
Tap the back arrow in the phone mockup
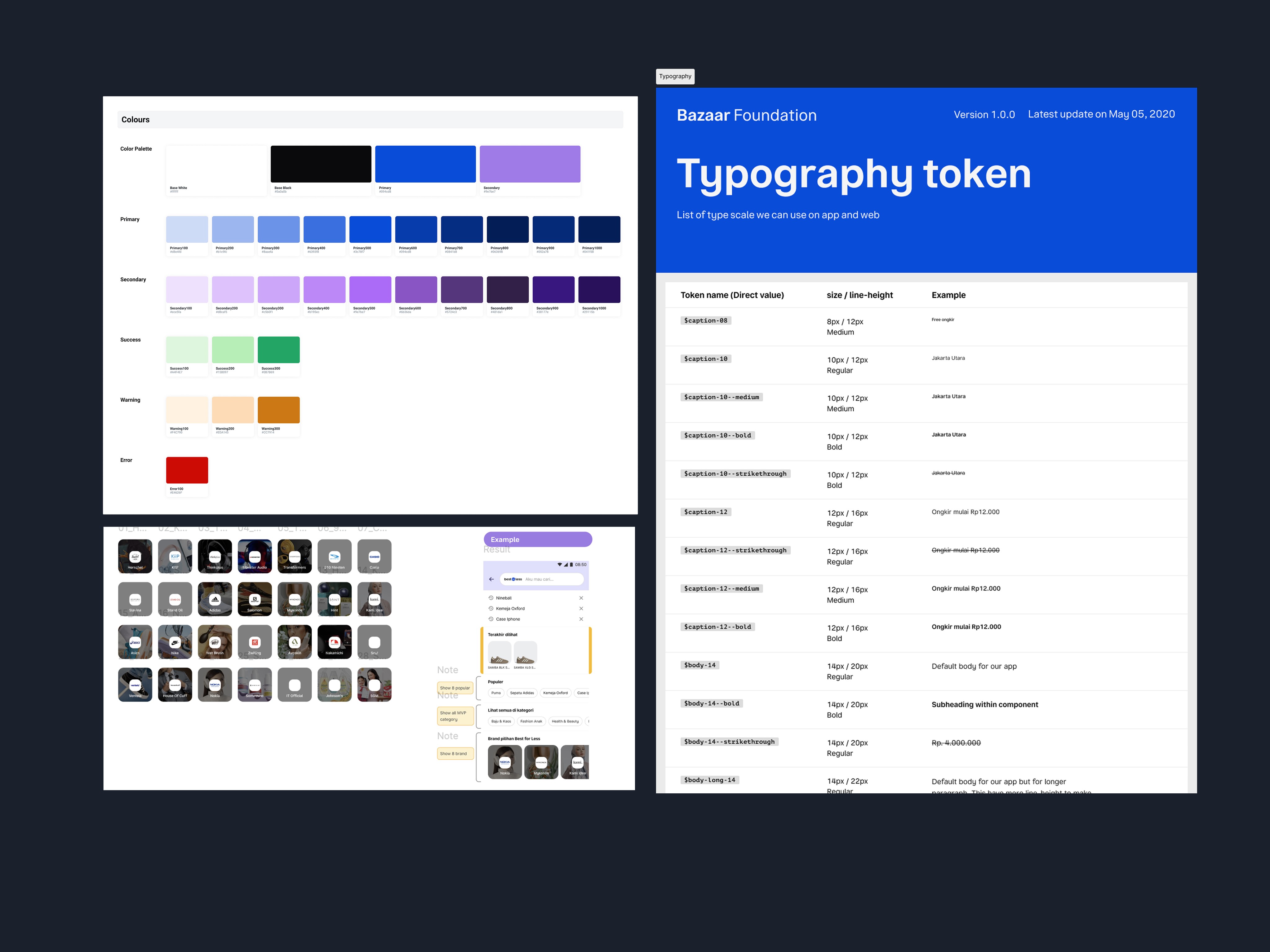click(491, 579)
